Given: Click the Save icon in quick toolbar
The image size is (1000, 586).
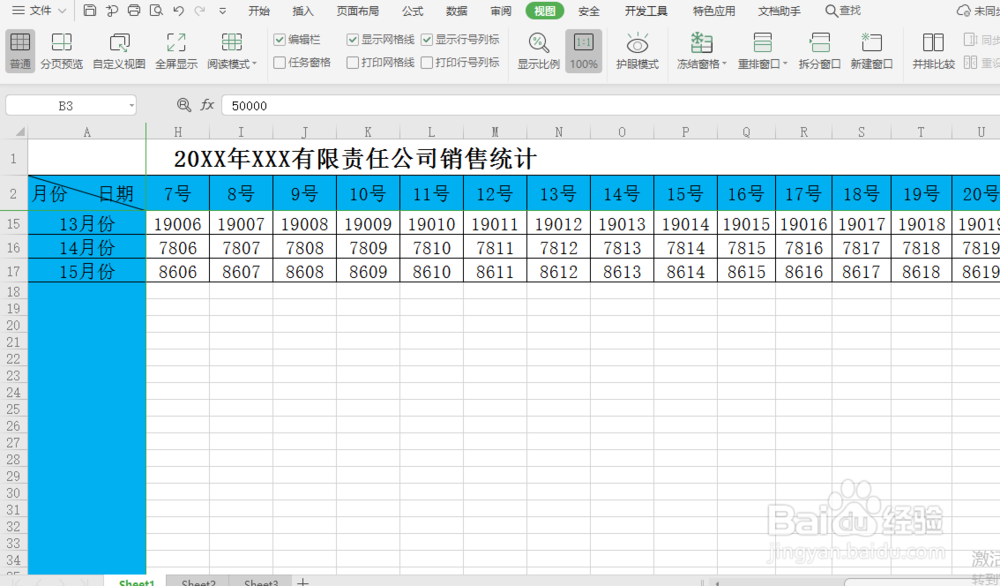Looking at the screenshot, I should (90, 10).
